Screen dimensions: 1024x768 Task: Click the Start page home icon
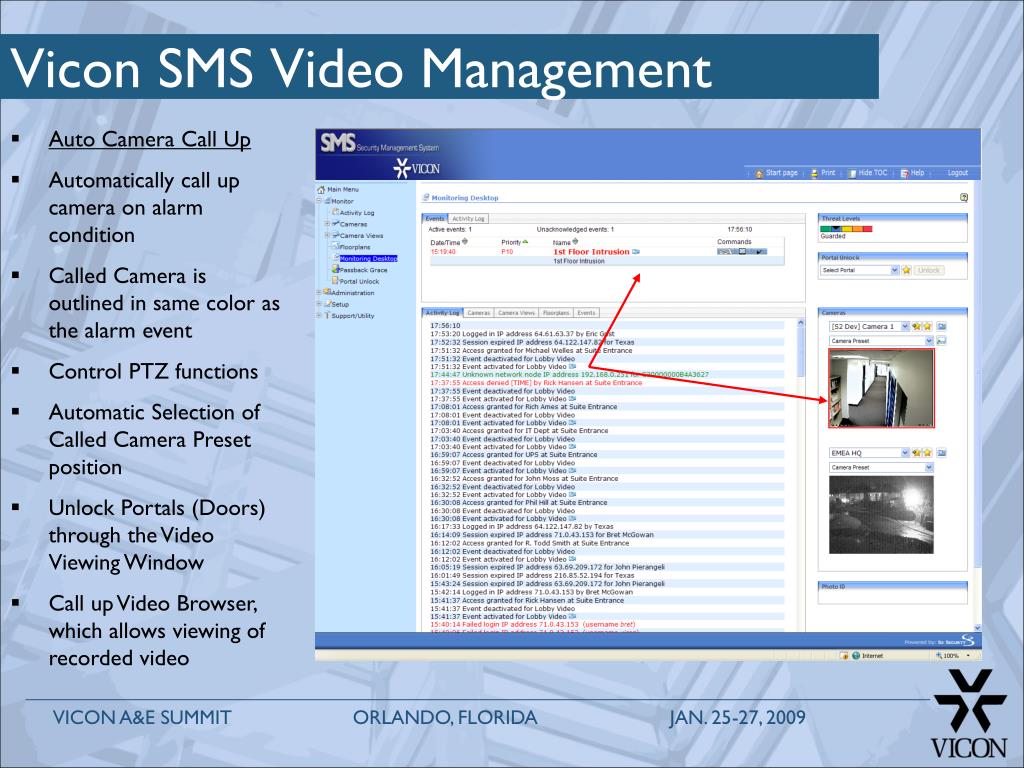point(759,173)
